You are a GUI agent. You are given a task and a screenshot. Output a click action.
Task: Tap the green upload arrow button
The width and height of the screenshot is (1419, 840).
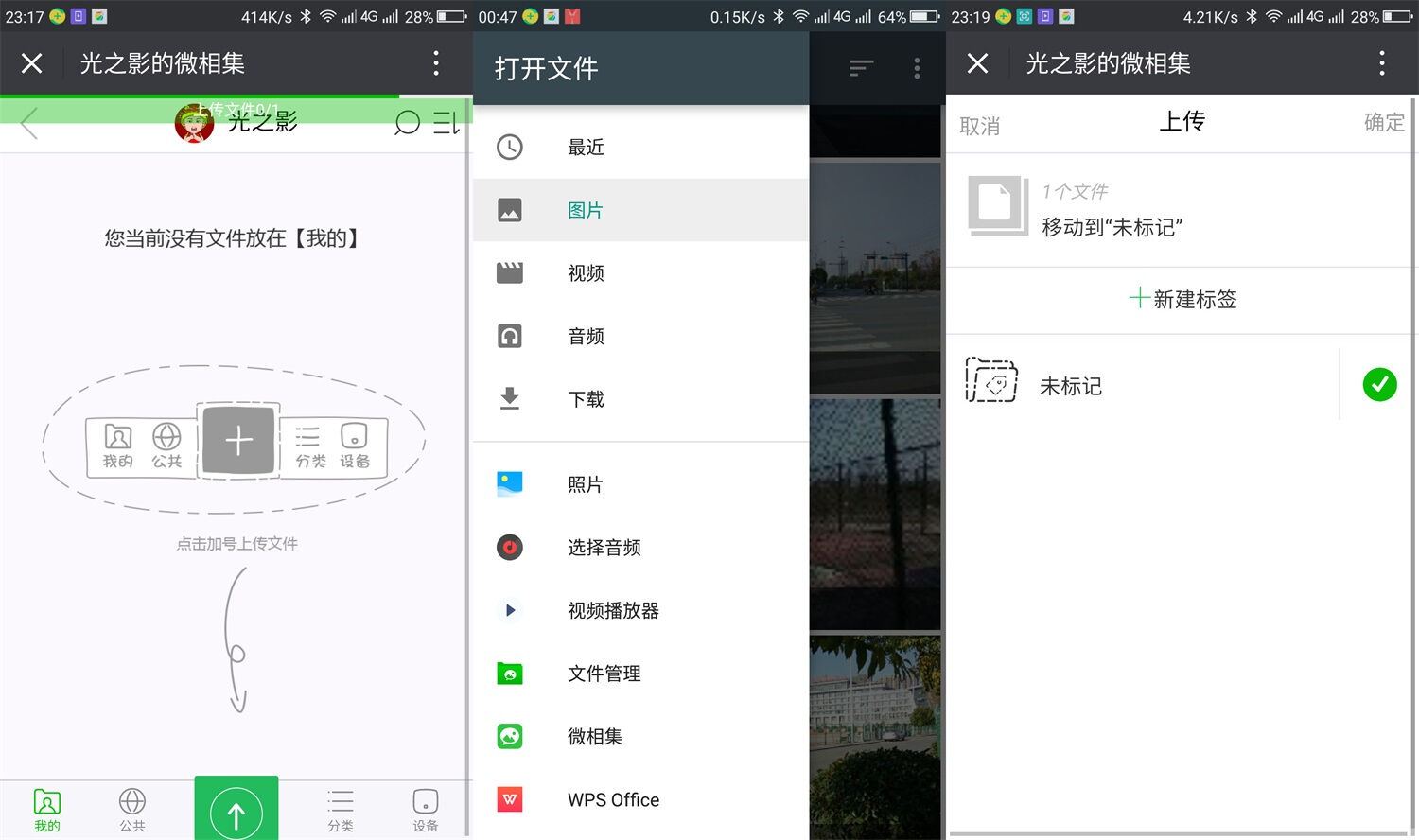236,810
